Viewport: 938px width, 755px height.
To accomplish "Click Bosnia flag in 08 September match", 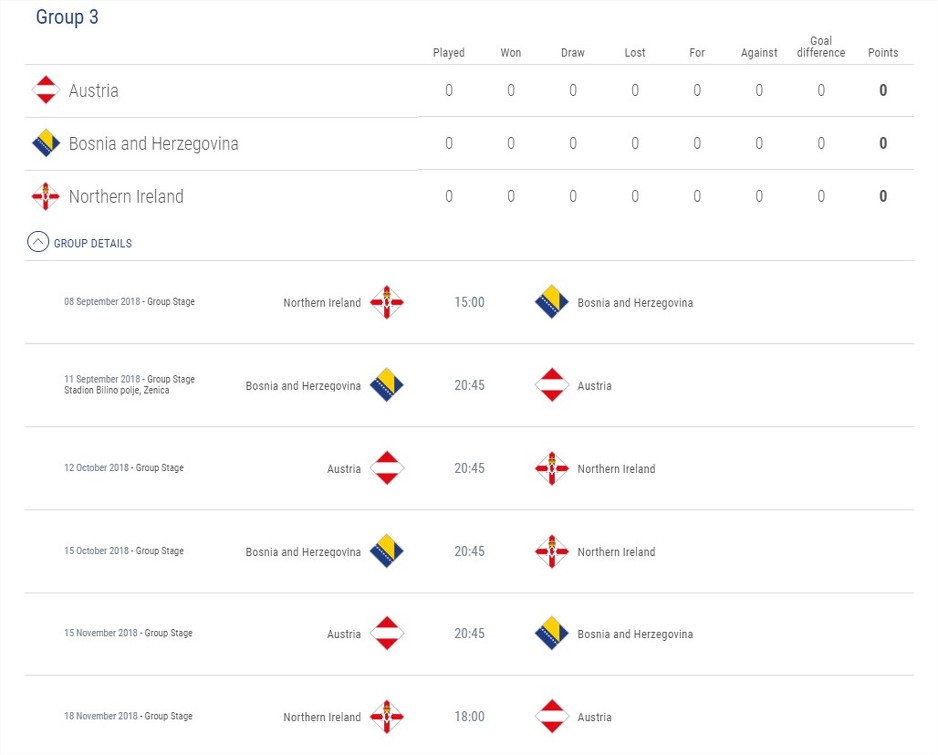I will pyautogui.click(x=552, y=302).
